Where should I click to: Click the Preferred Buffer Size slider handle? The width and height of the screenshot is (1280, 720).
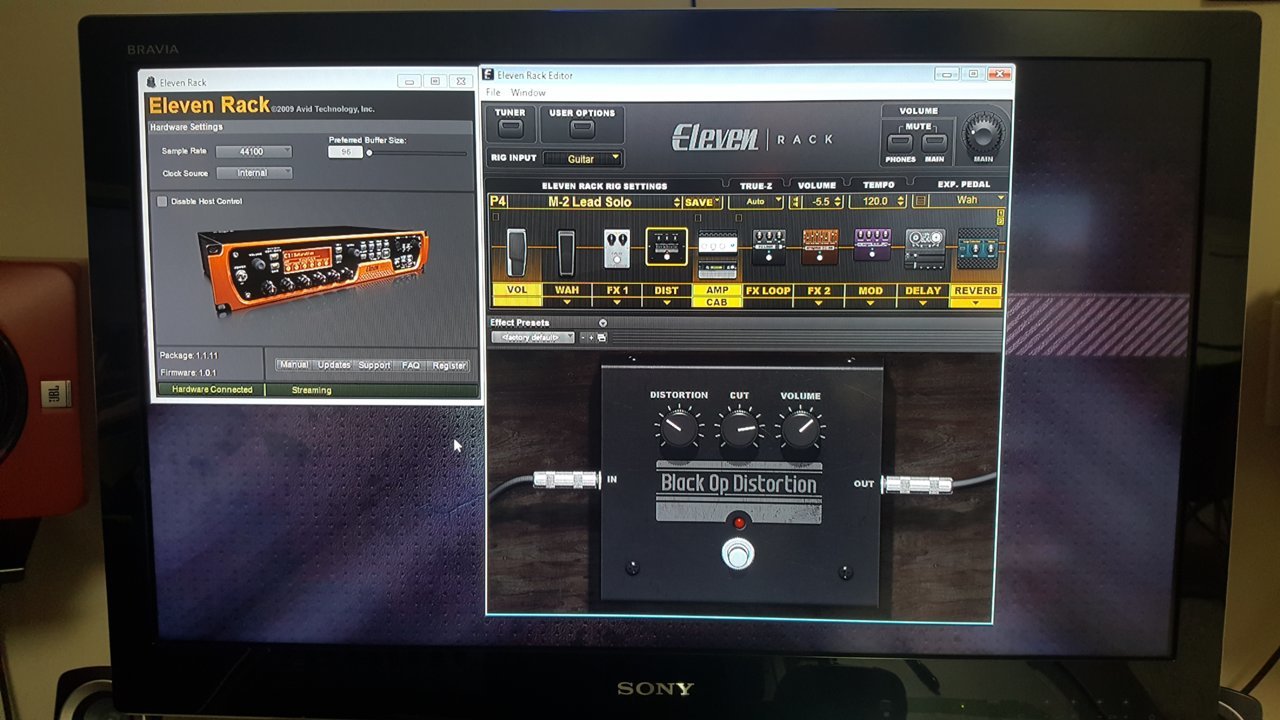[369, 153]
